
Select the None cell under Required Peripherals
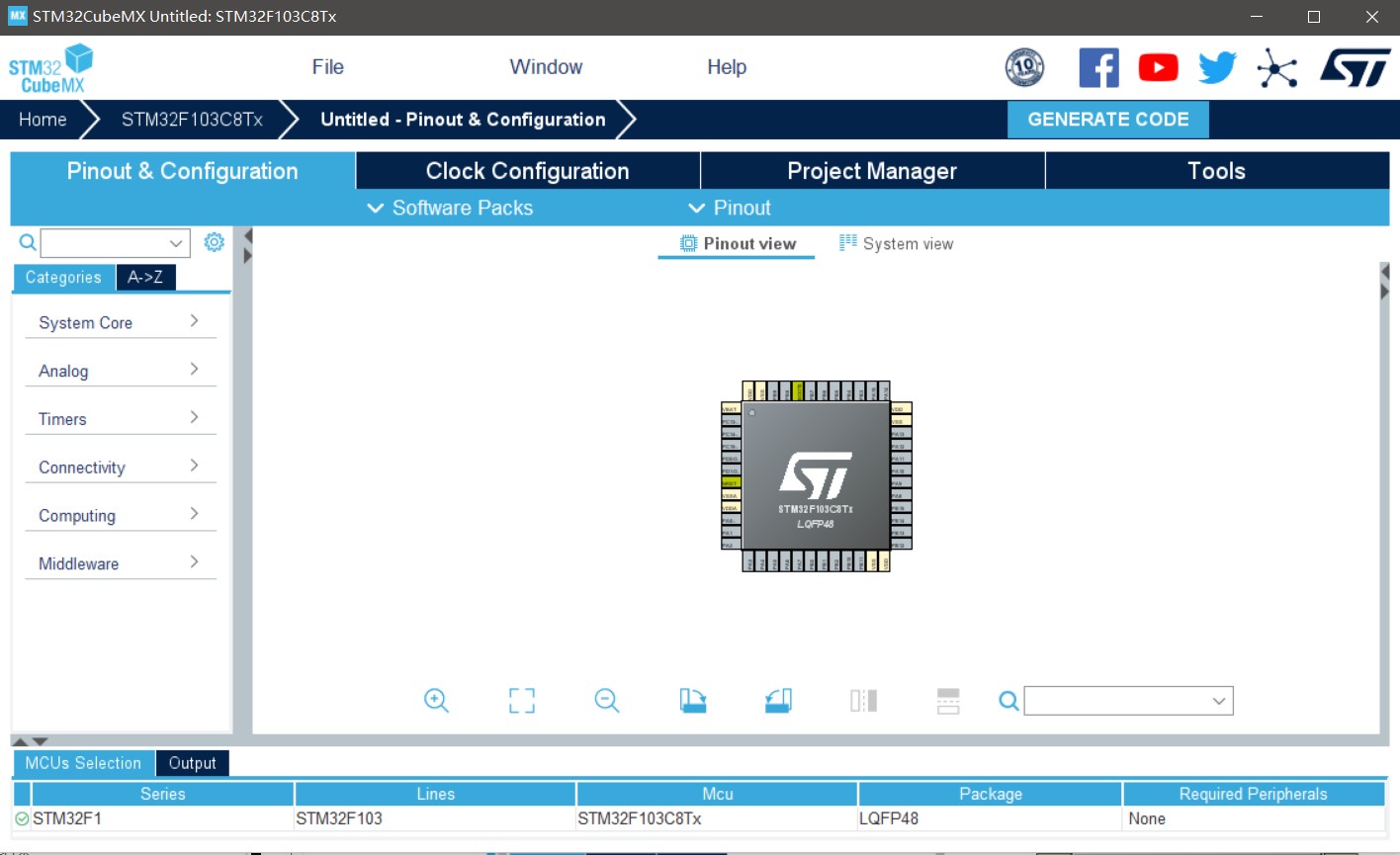click(x=1254, y=818)
